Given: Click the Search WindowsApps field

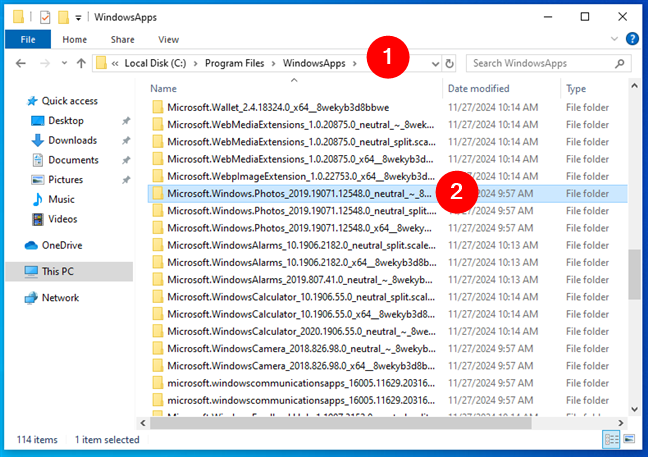Looking at the screenshot, I should pyautogui.click(x=548, y=63).
